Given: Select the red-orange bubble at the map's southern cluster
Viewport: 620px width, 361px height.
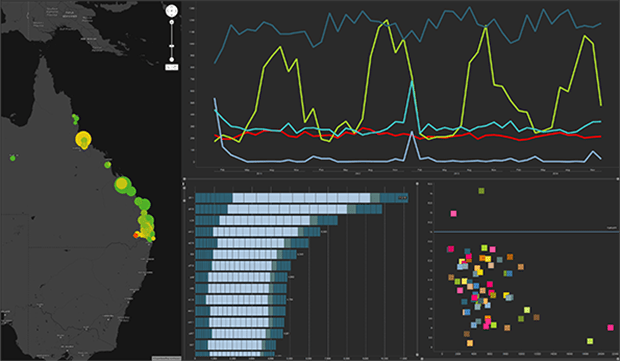Looking at the screenshot, I should coord(136,235).
